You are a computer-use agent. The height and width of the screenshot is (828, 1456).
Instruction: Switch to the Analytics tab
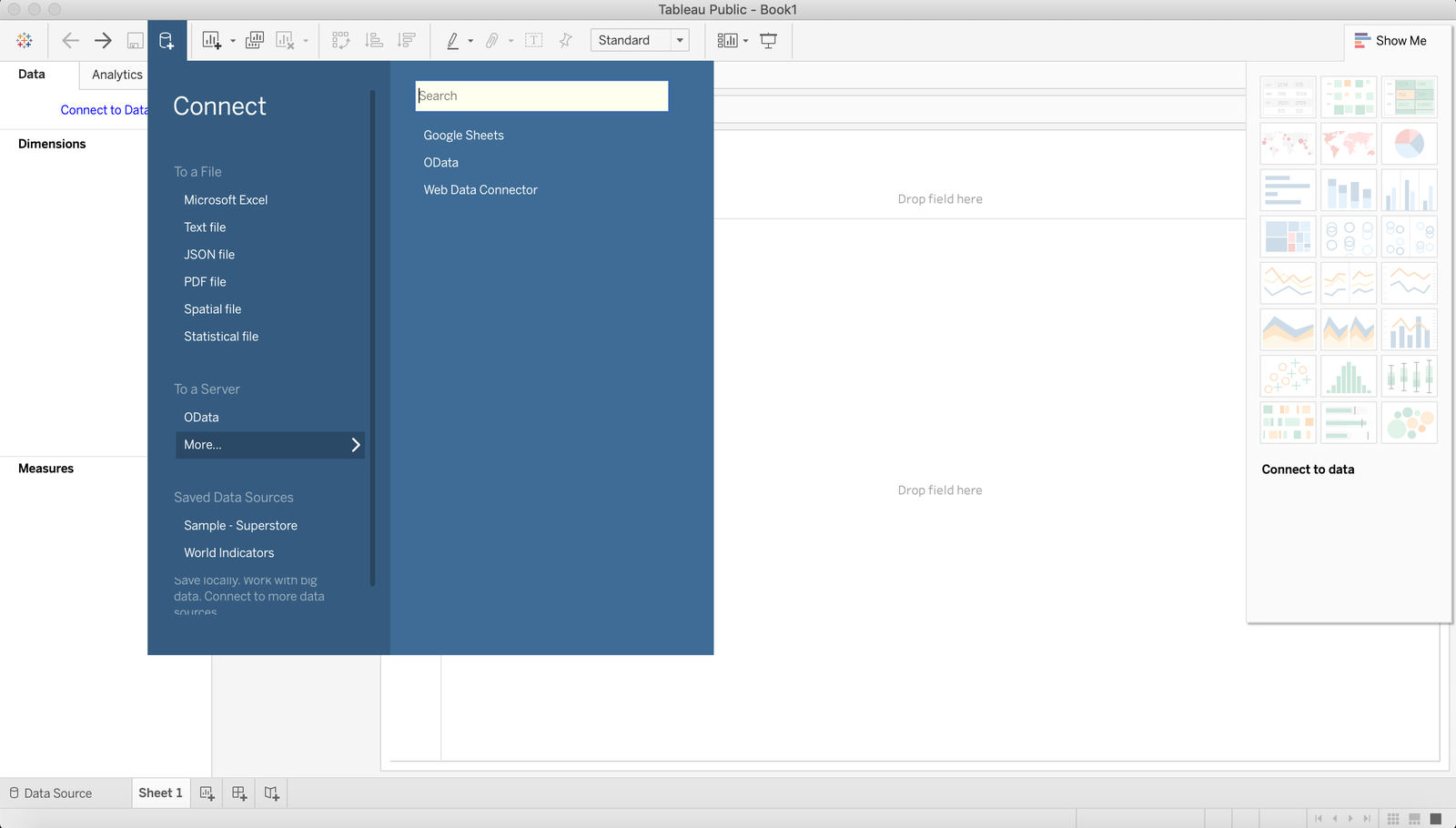click(116, 75)
